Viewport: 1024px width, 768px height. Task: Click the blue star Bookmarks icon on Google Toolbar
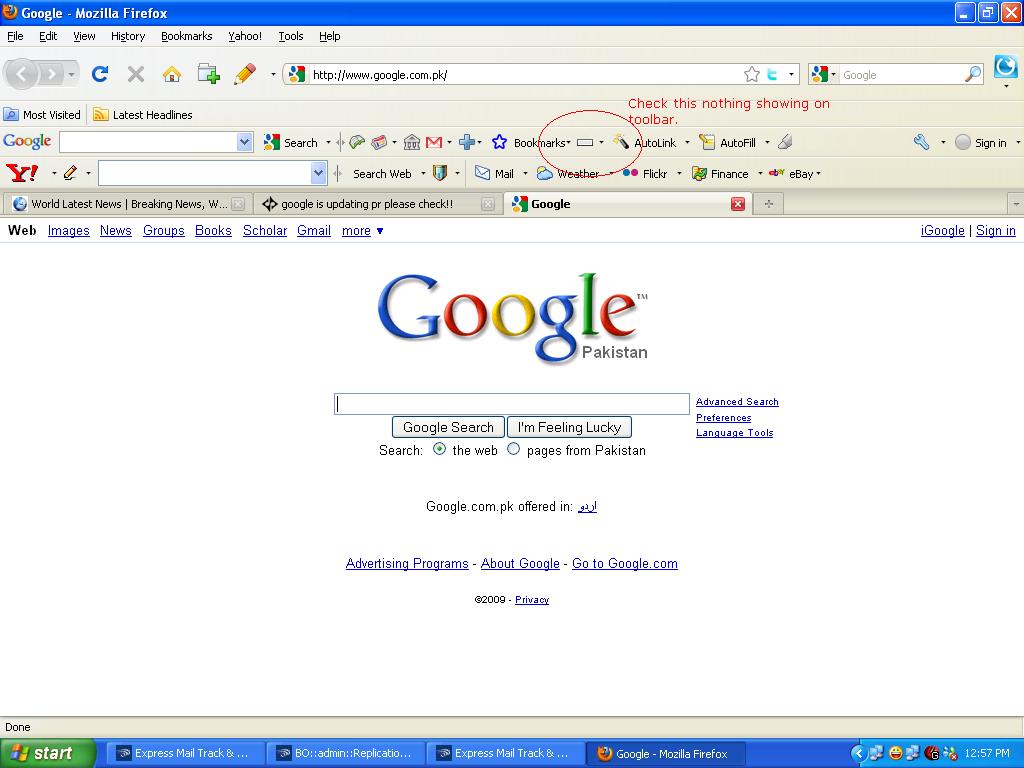pyautogui.click(x=500, y=142)
